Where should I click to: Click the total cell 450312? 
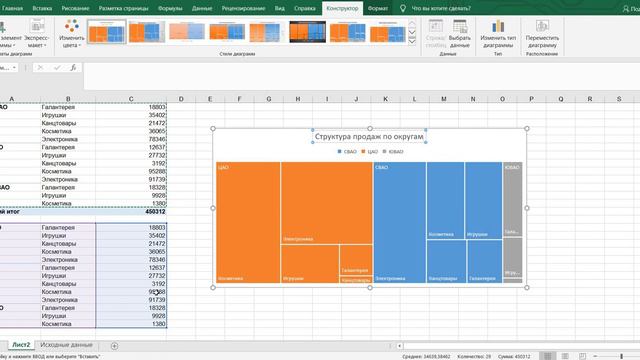pos(131,212)
